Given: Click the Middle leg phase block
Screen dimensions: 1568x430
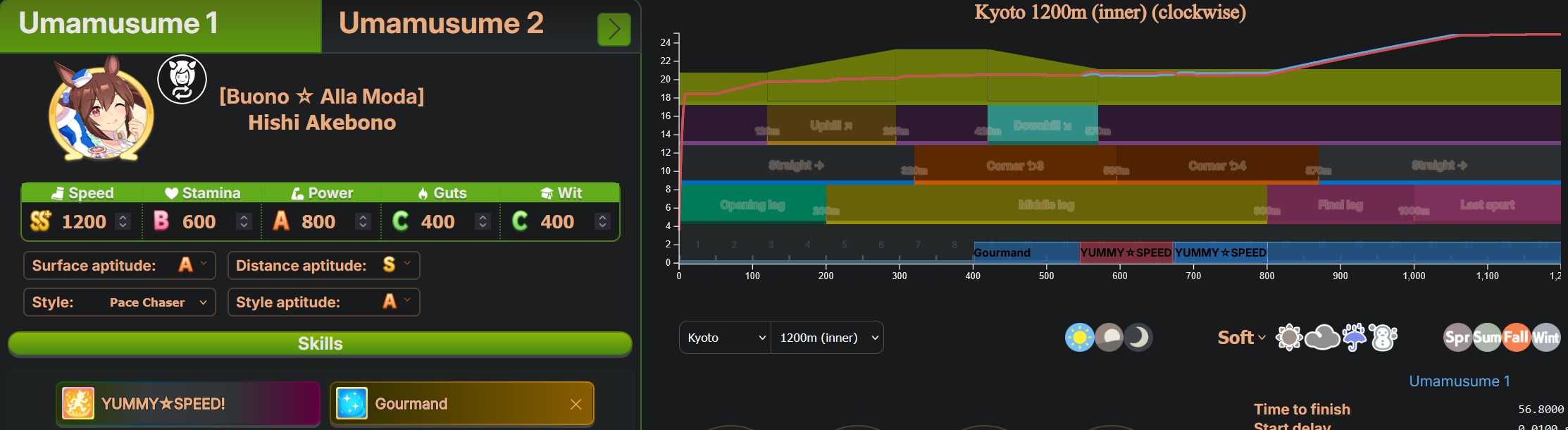Looking at the screenshot, I should 1046,204.
